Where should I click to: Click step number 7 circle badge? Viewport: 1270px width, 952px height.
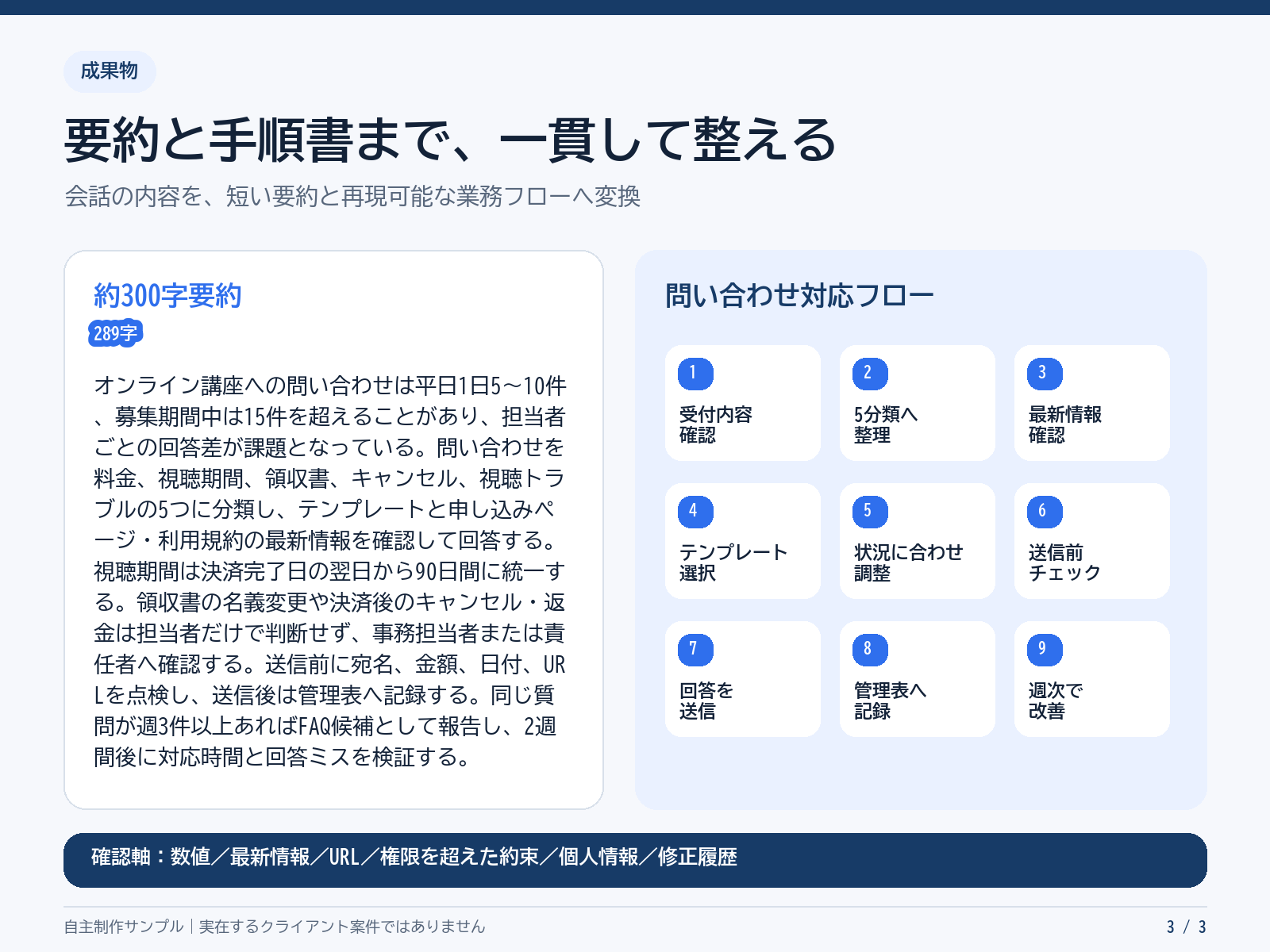tap(695, 650)
